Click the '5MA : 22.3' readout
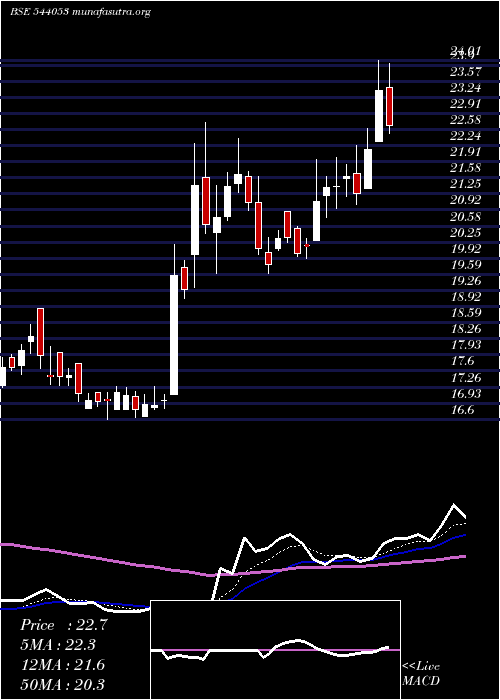The height and width of the screenshot is (700, 500). click(58, 645)
